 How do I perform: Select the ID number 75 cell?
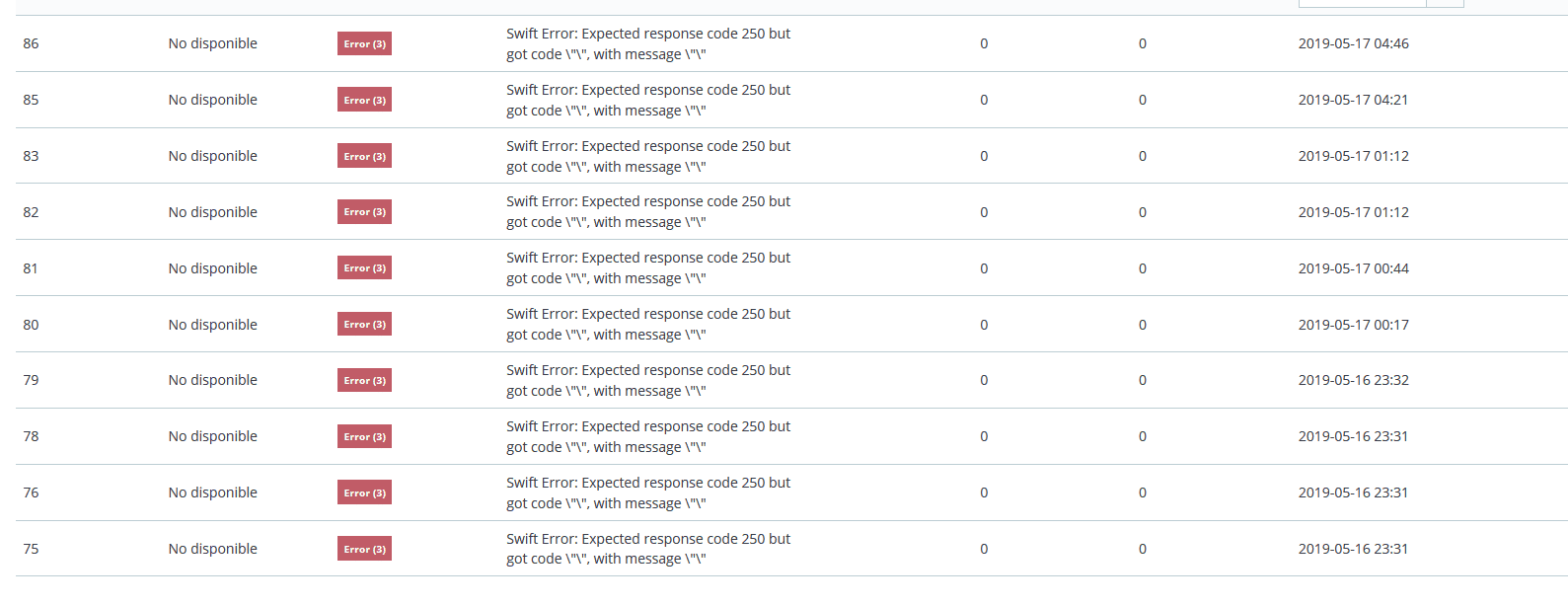point(32,549)
